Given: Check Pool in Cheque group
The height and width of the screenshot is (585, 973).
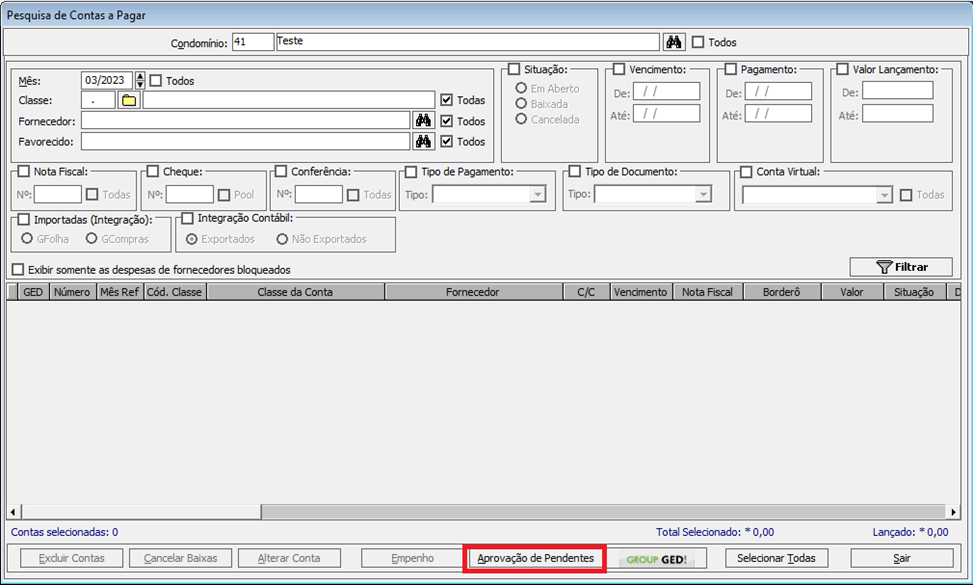Looking at the screenshot, I should point(224,195).
